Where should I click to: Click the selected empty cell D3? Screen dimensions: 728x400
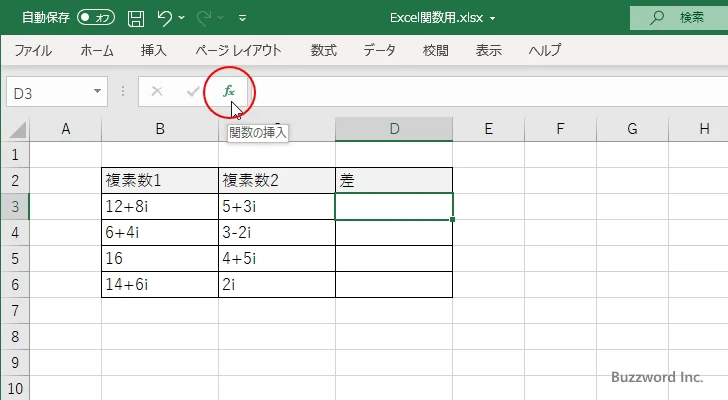point(394,206)
